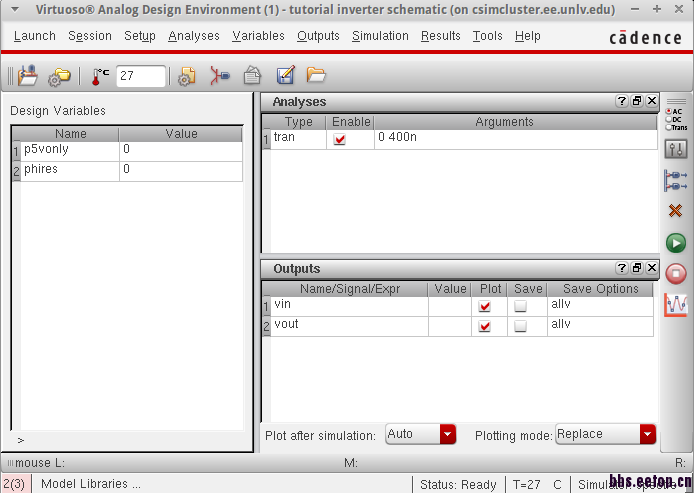The image size is (694, 493).
Task: Click the plot waveform outputs icon
Action: (x=676, y=305)
